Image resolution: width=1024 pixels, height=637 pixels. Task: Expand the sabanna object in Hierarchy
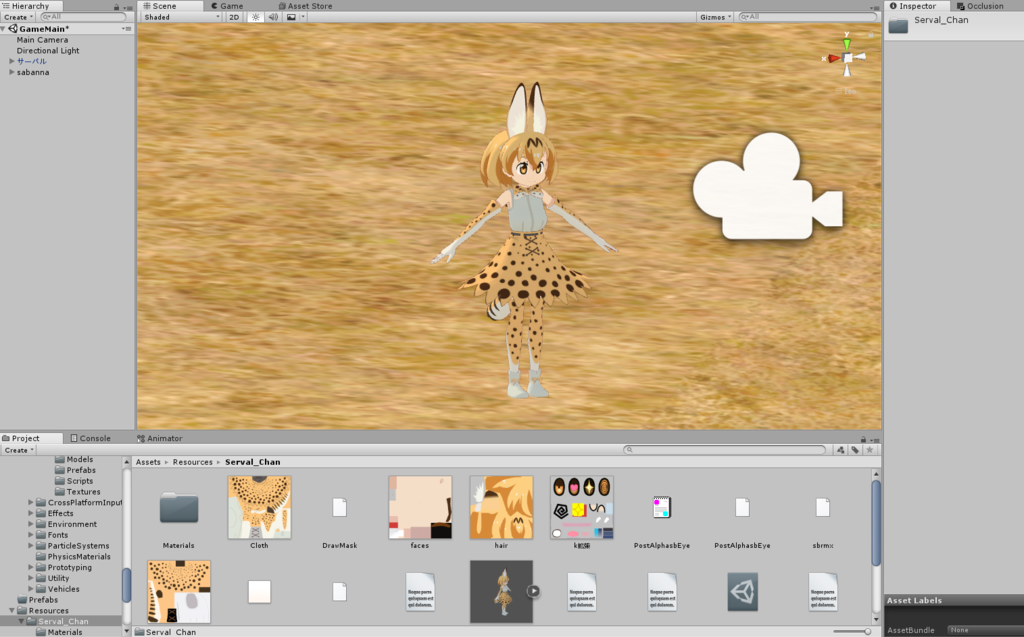[12, 72]
